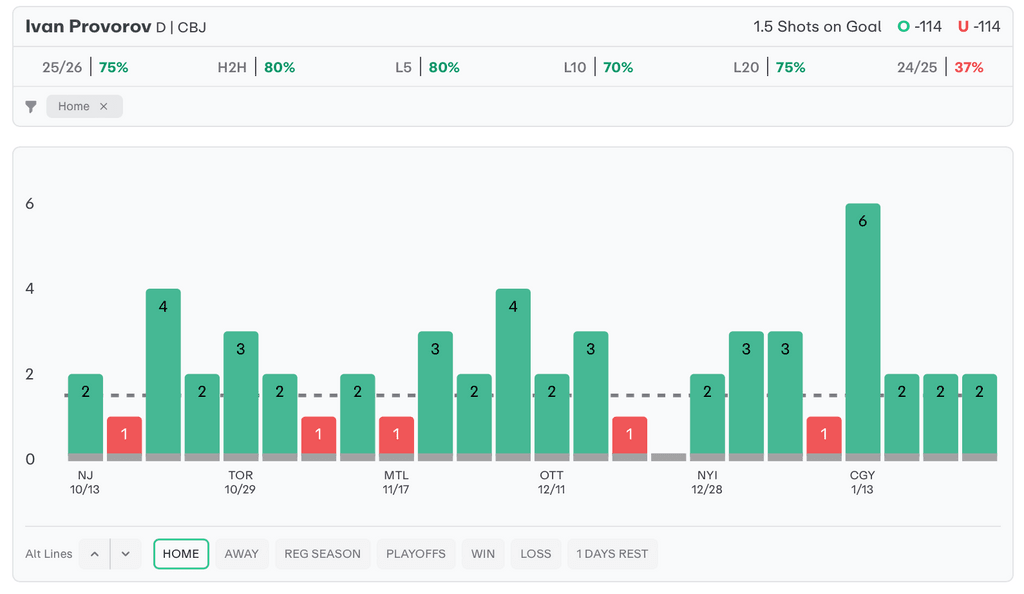Image resolution: width=1024 pixels, height=594 pixels.
Task: Lower the alt line with the down chevron
Action: pos(125,554)
